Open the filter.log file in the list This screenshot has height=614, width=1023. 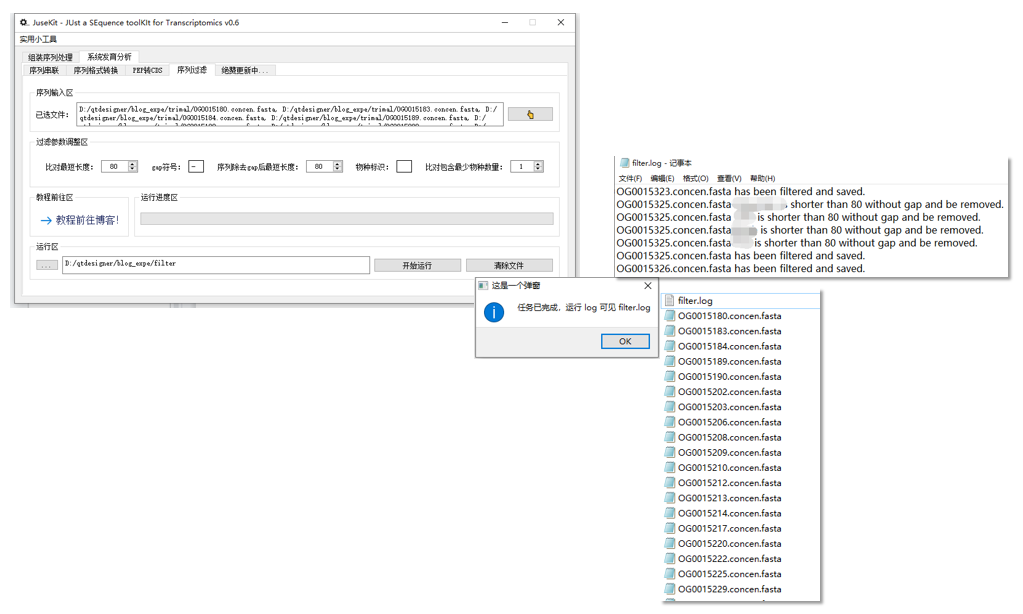tap(695, 301)
